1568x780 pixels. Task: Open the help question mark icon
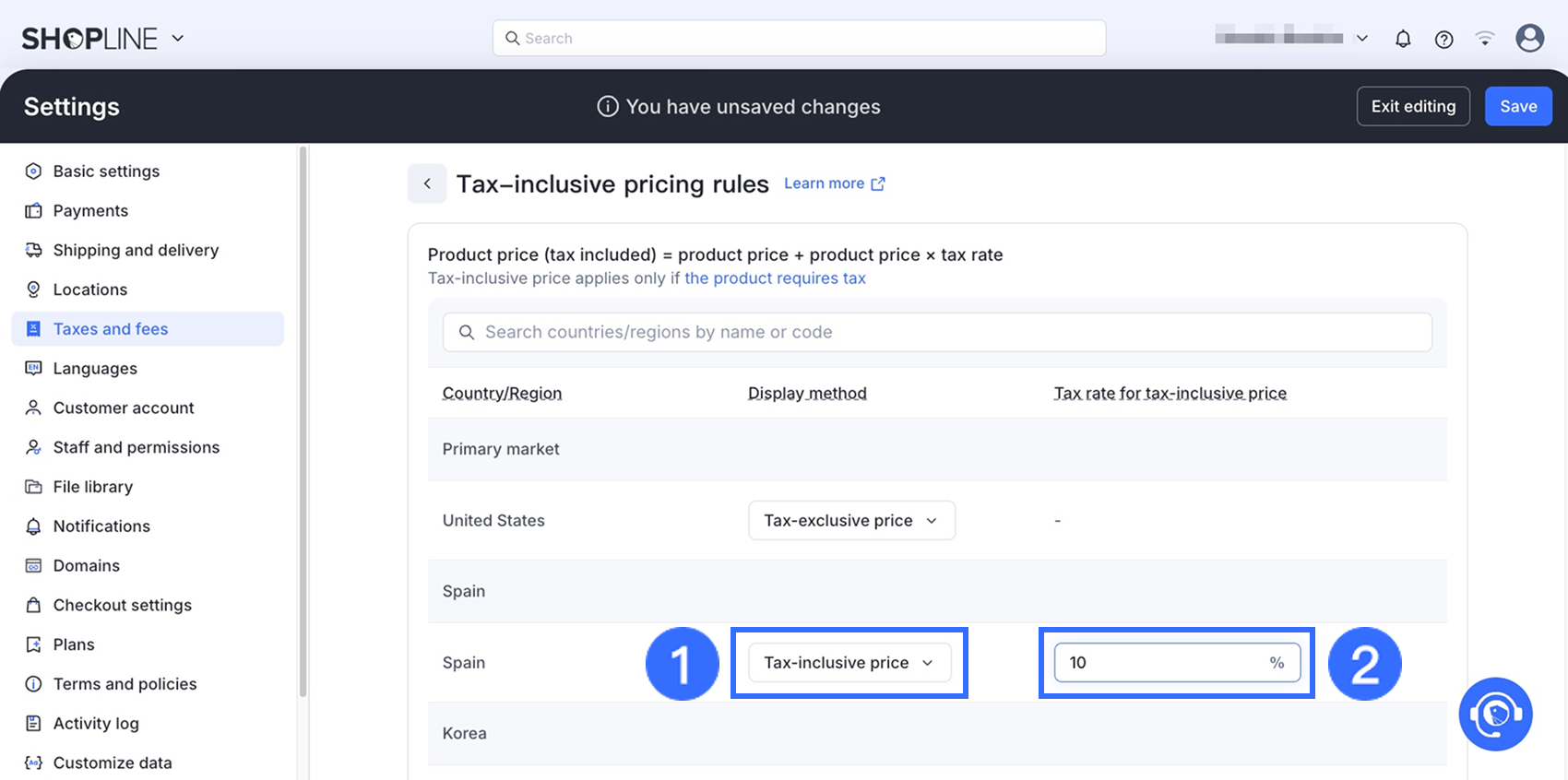[x=1444, y=39]
